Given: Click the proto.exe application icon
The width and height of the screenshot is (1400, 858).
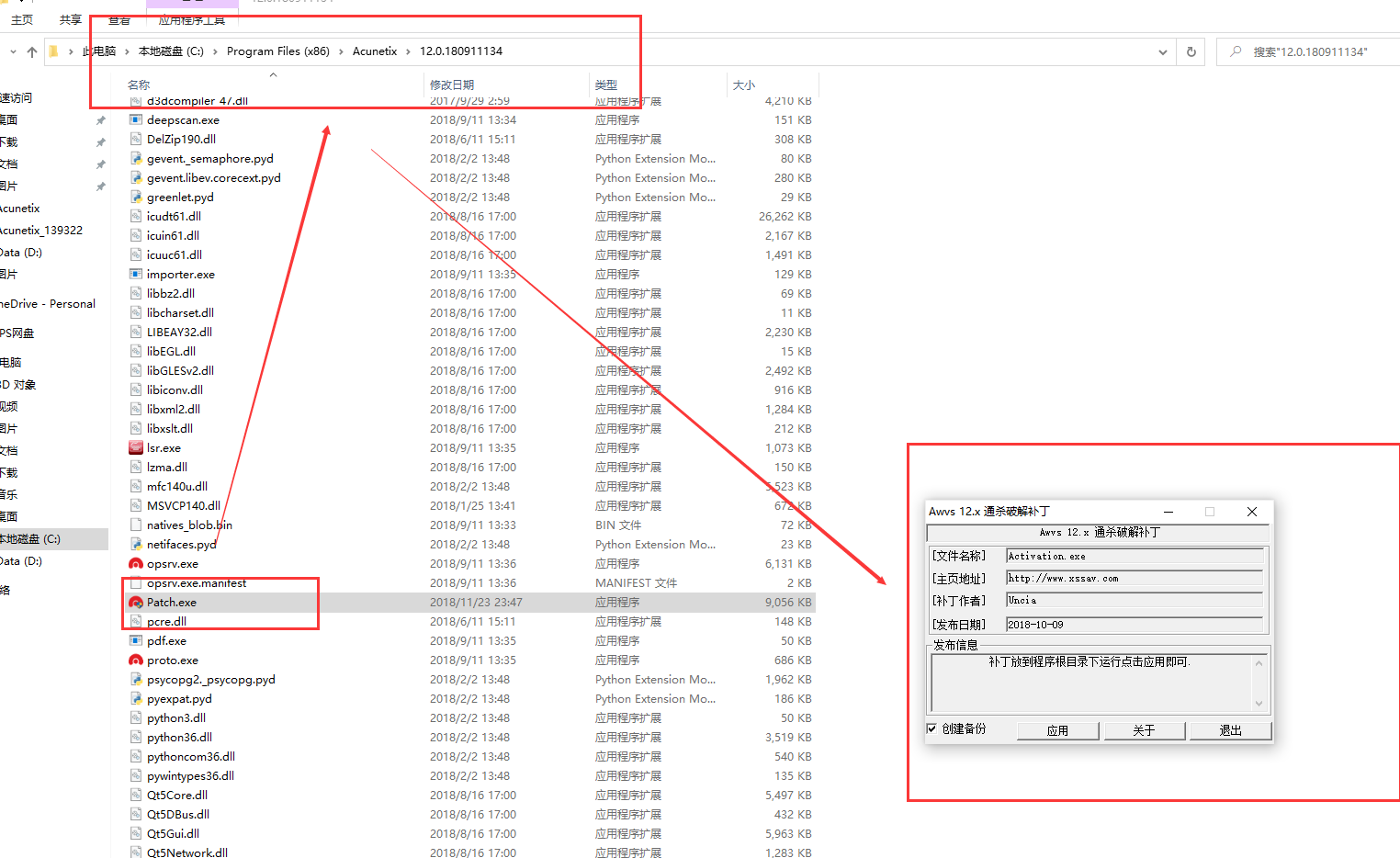Looking at the screenshot, I should 136,660.
